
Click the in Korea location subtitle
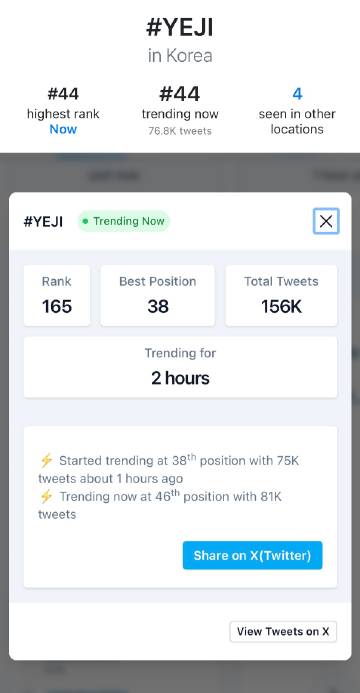[180, 56]
